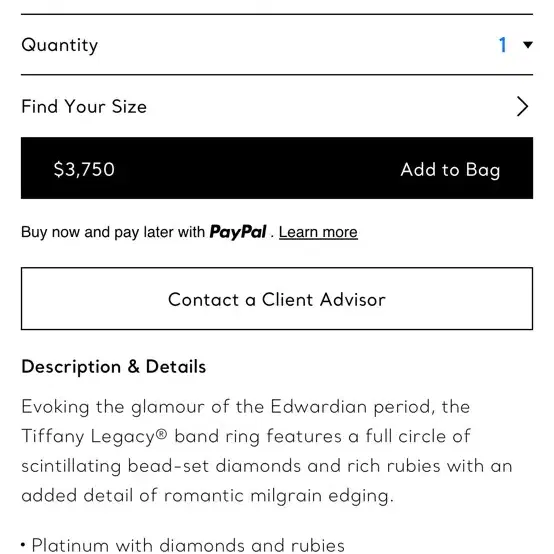This screenshot has width=554, height=554.
Task: Open the Quantity dropdown arrow
Action: (528, 45)
